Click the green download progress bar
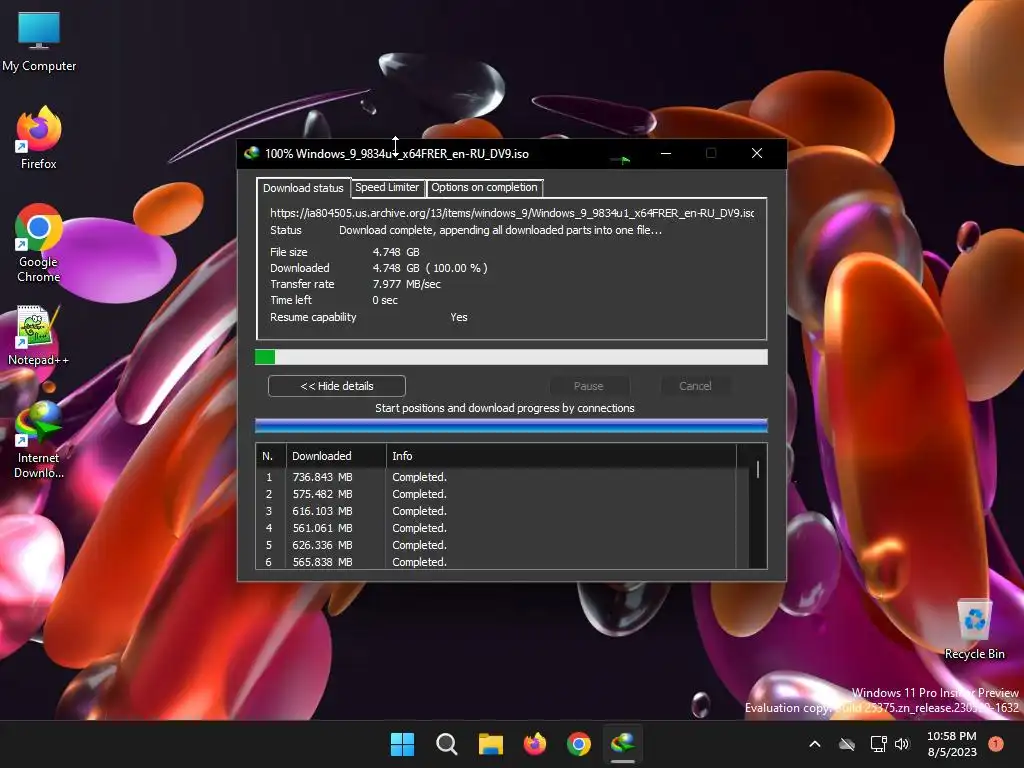Viewport: 1024px width, 768px height. tap(511, 357)
